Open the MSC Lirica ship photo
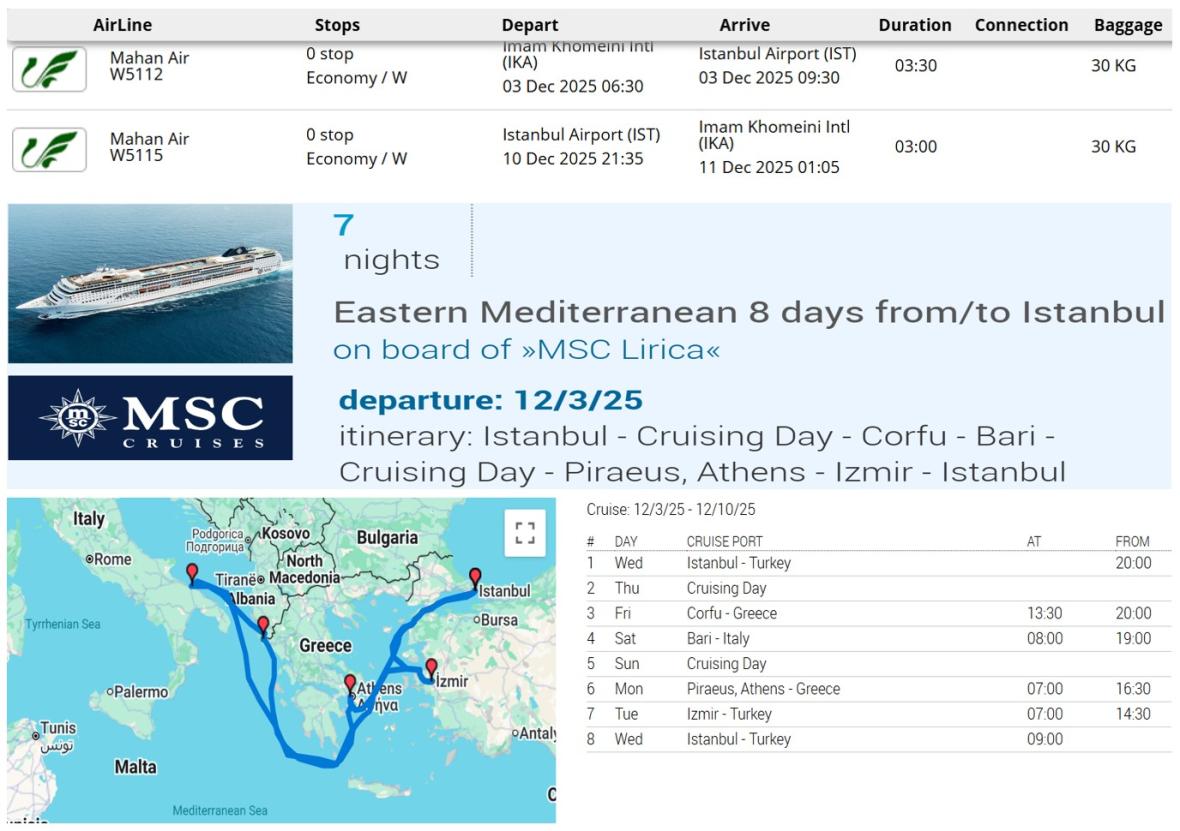1180x831 pixels. (150, 283)
